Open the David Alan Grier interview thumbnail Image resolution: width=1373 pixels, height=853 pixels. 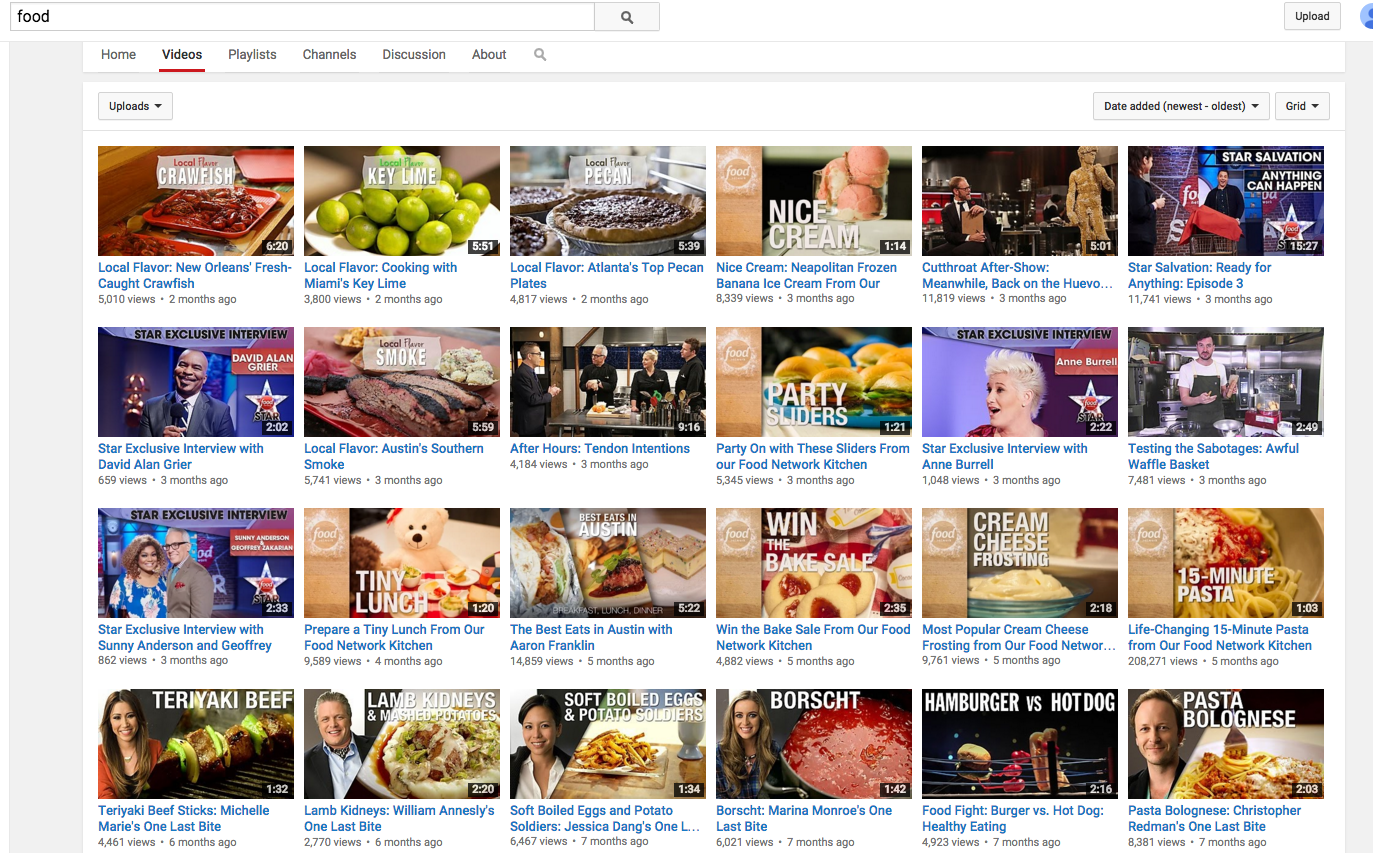(x=196, y=382)
